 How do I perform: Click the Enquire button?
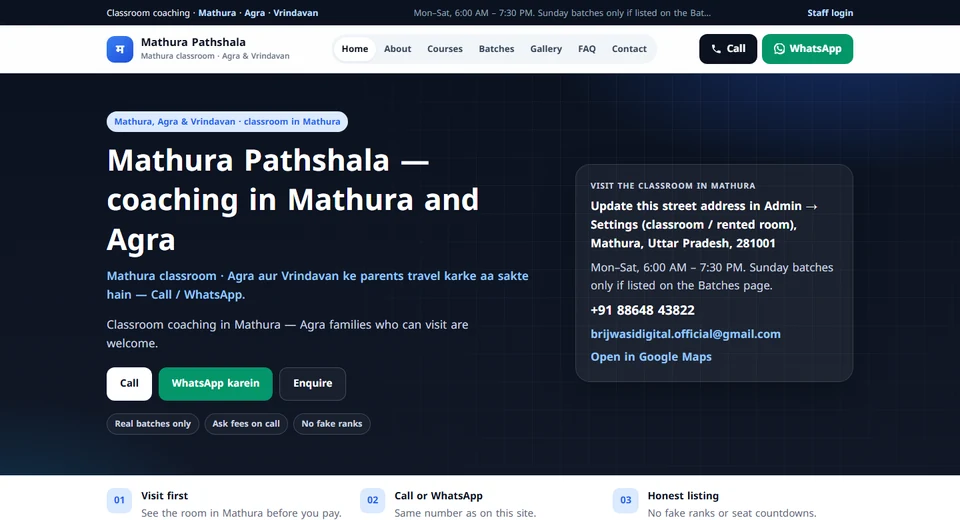[x=312, y=383]
